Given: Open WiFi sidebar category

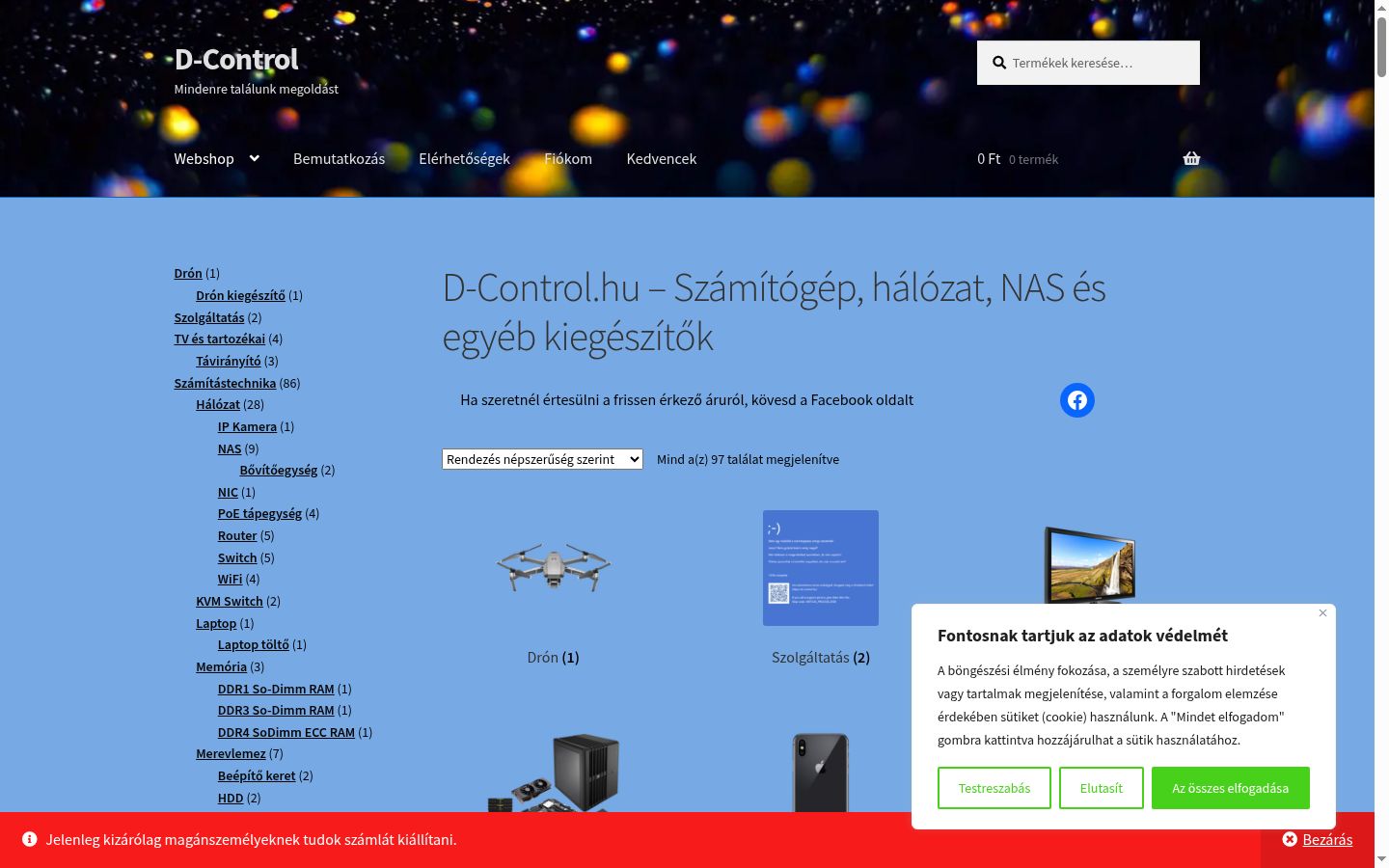Looking at the screenshot, I should (x=230, y=580).
